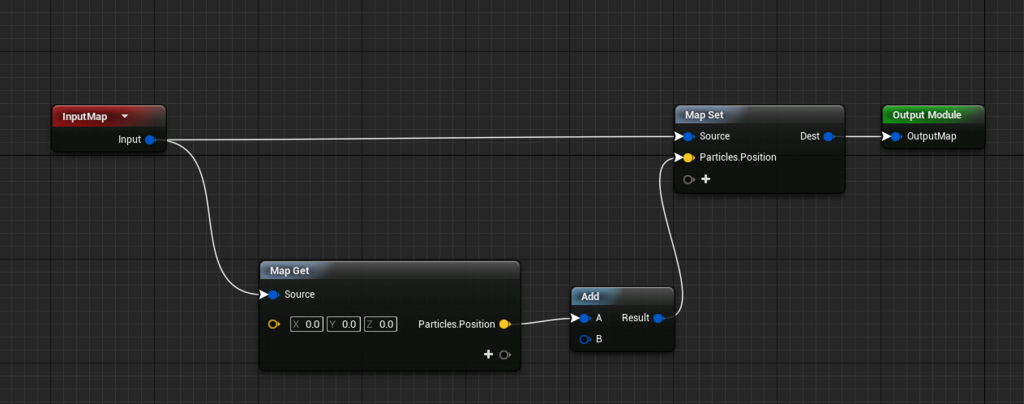
Task: Click the empty grey input pin on Map Set
Action: pos(688,179)
